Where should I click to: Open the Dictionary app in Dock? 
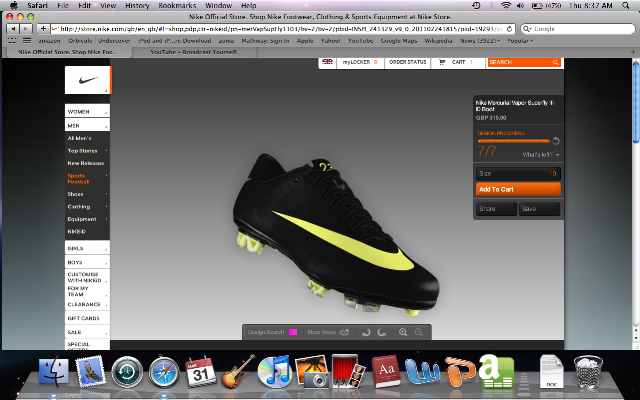[386, 371]
